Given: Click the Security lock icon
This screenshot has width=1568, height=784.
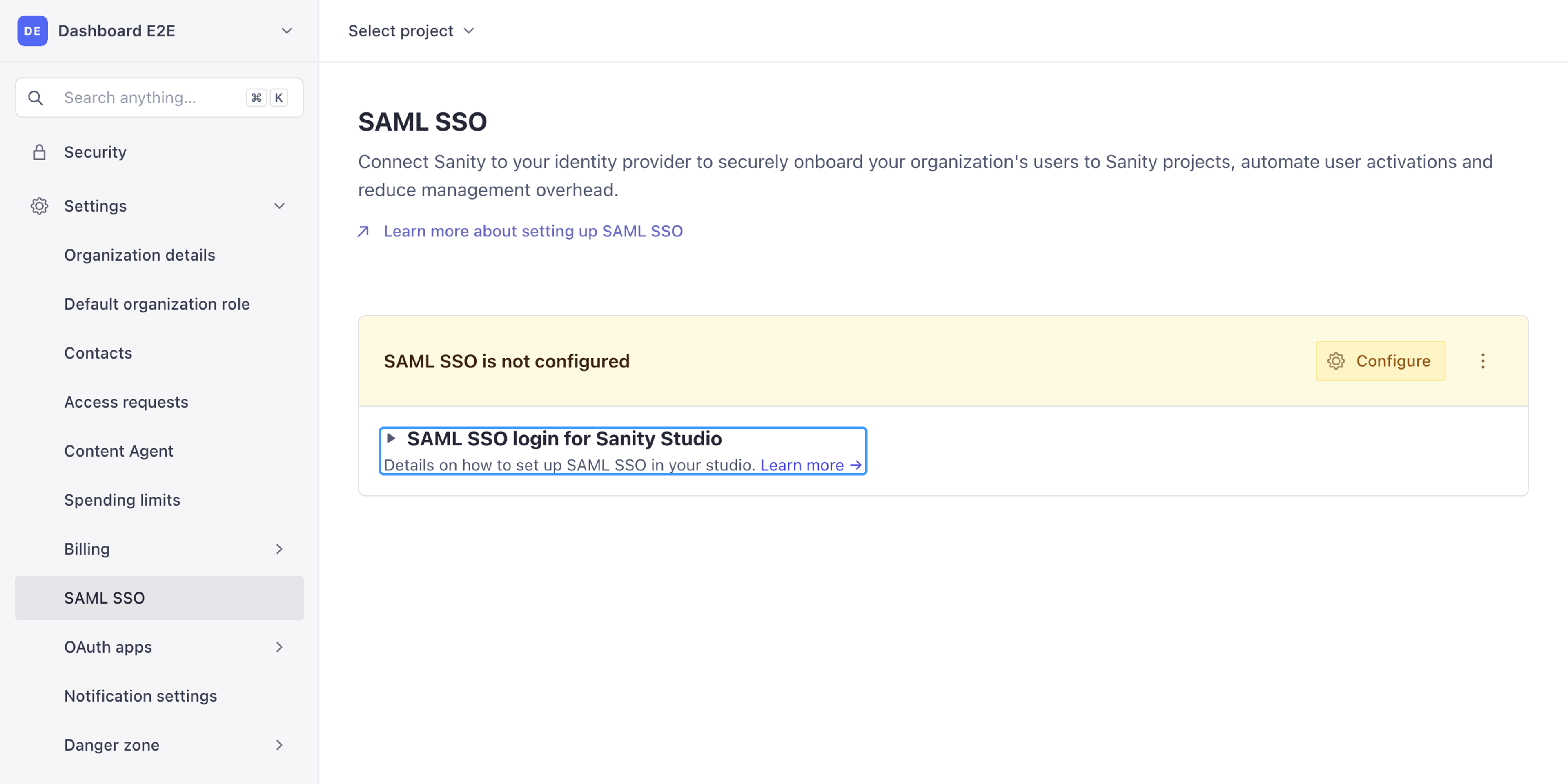Looking at the screenshot, I should pyautogui.click(x=39, y=152).
